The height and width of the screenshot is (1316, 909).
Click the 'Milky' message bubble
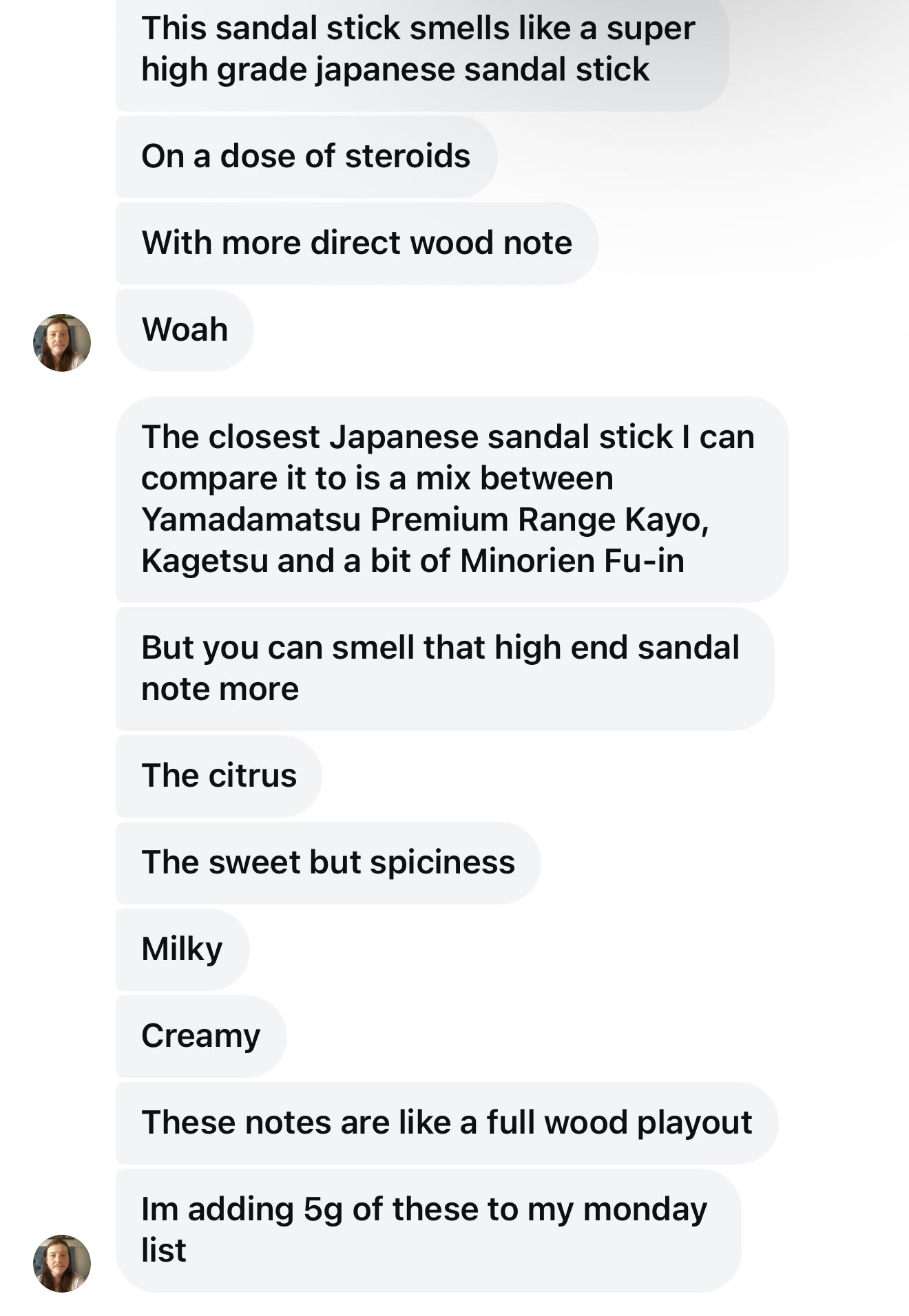coord(181,948)
